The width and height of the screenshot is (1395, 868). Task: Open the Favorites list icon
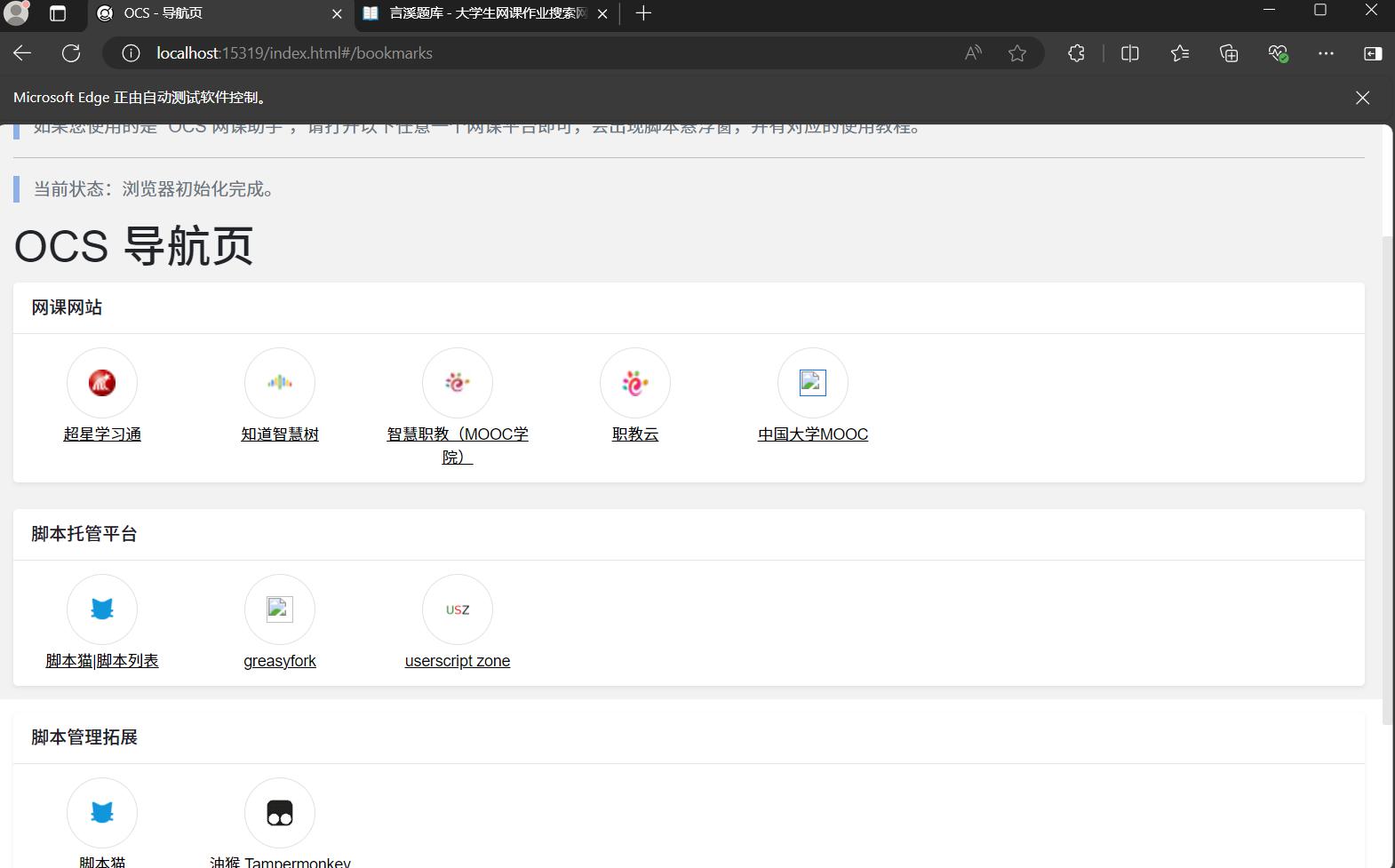[1180, 53]
